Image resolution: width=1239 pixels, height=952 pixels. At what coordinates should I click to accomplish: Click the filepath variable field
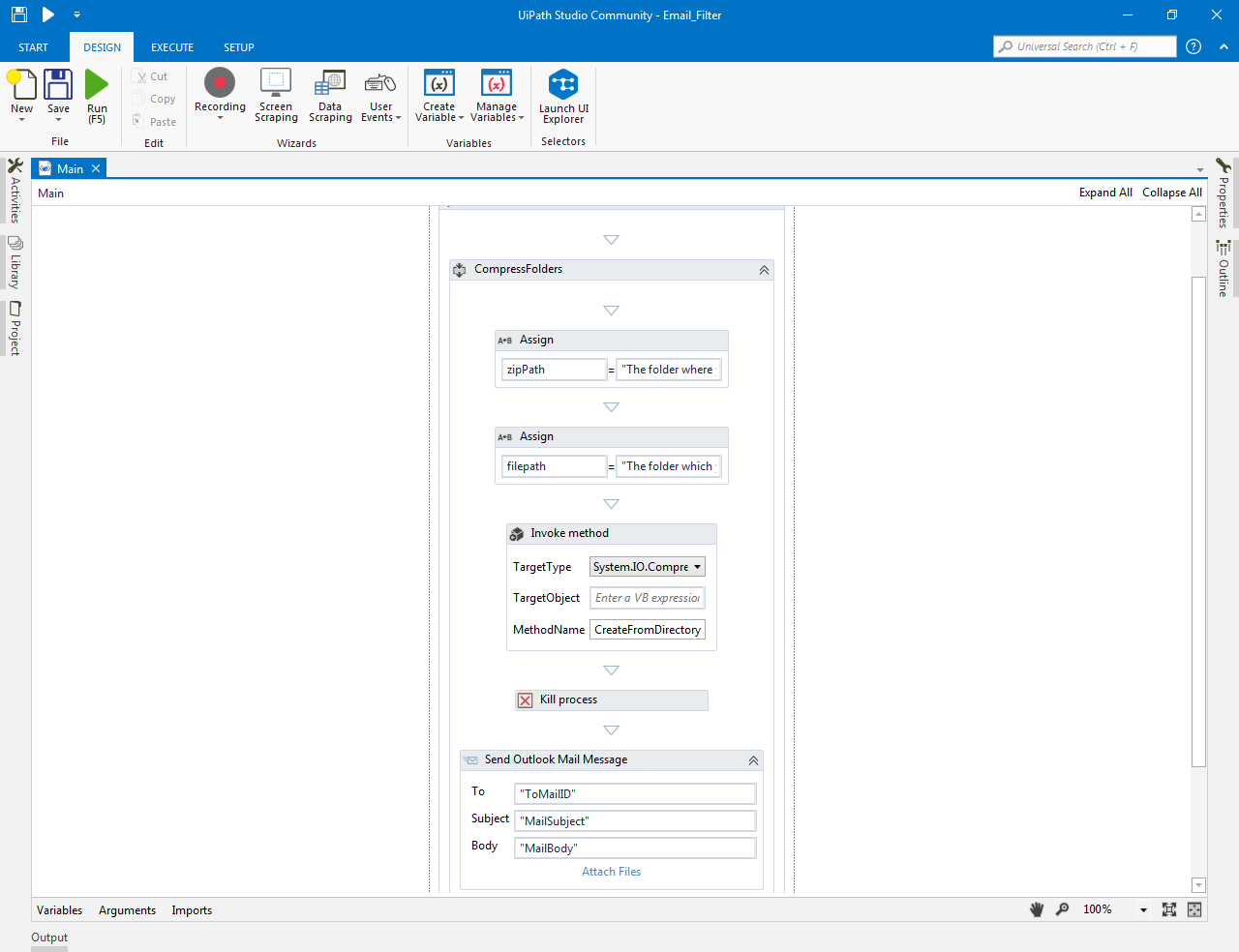point(554,466)
